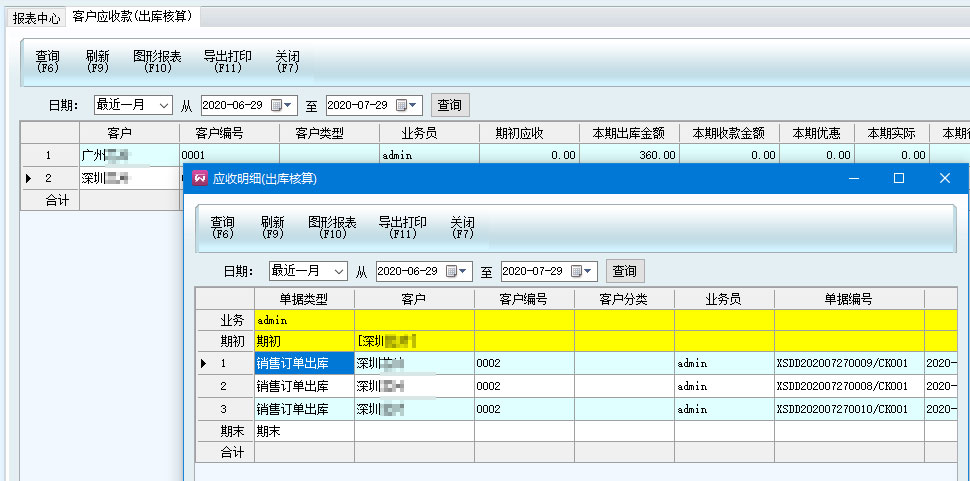The width and height of the screenshot is (970, 481).
Task: Click the 业务员 column header in dialog
Action: (x=724, y=299)
